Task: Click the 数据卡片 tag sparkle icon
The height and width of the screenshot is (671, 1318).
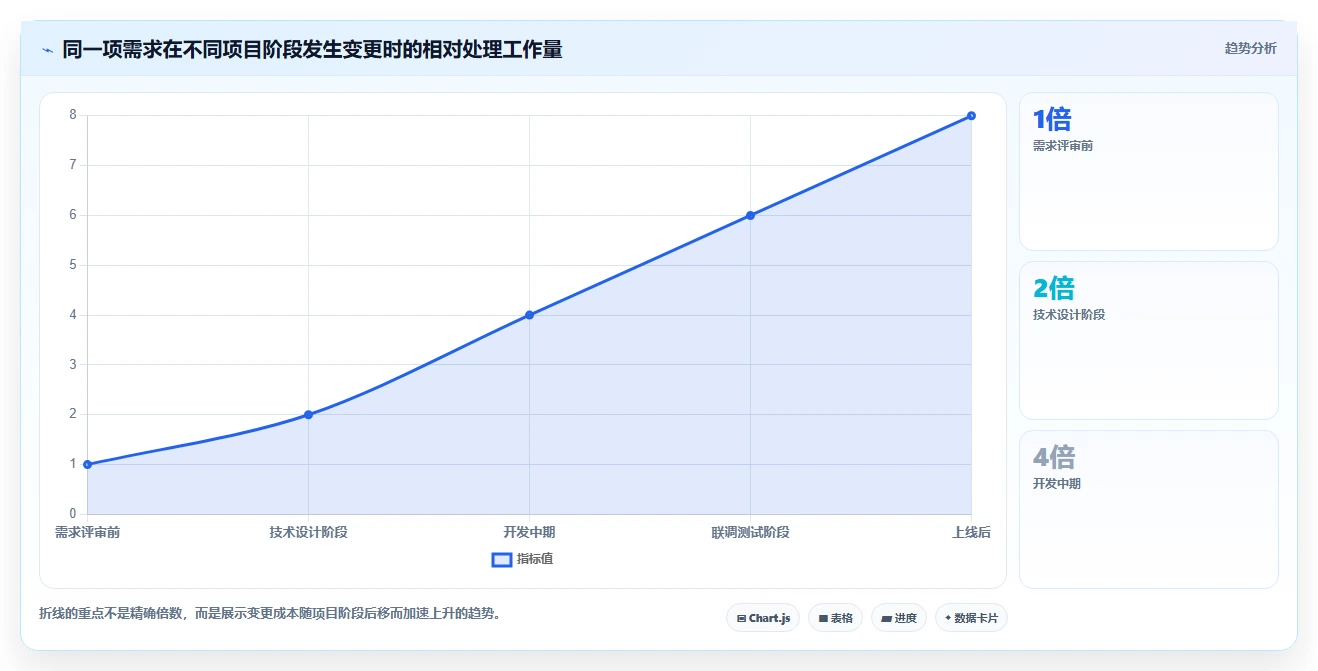Action: pos(948,618)
